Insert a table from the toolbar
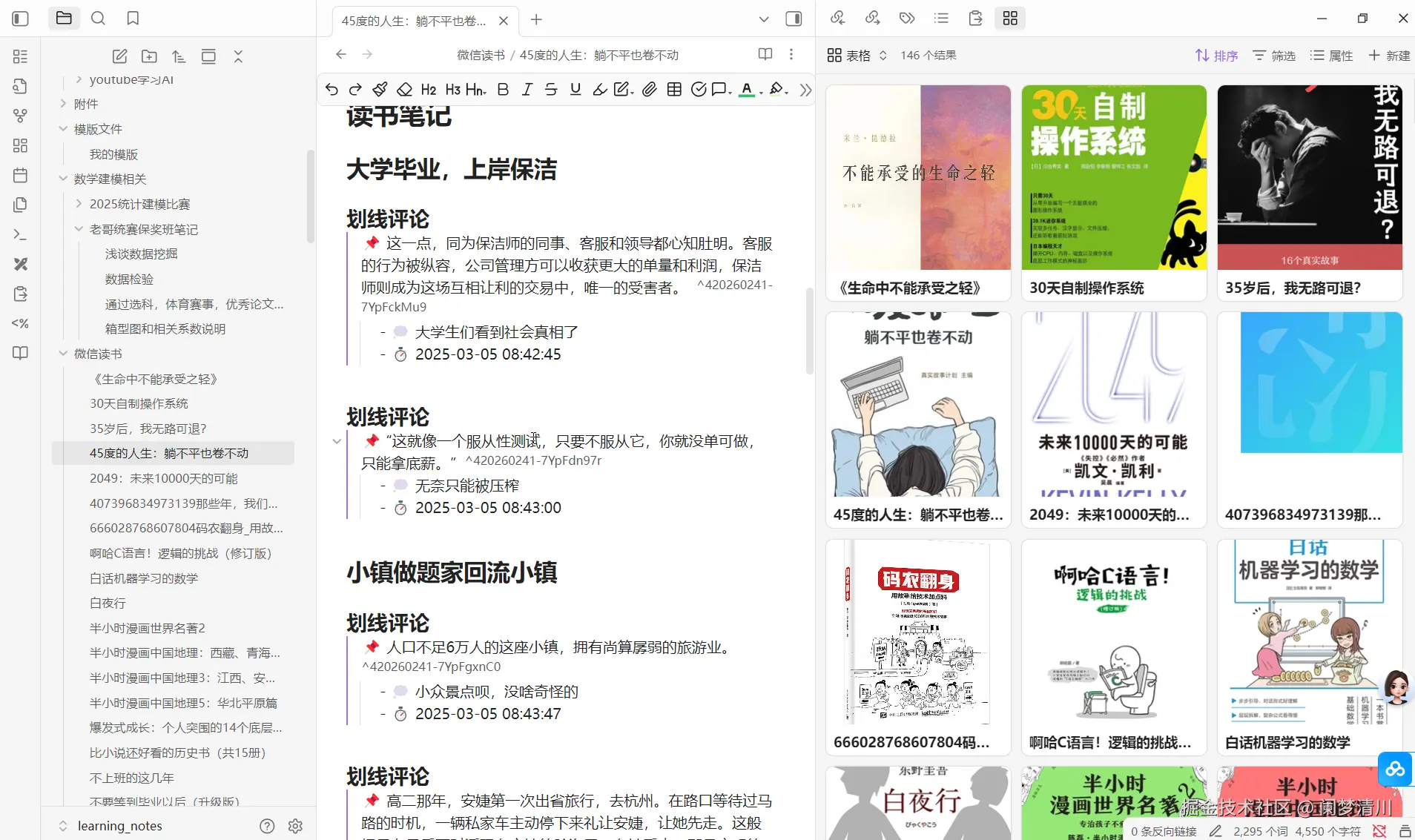 [x=674, y=90]
